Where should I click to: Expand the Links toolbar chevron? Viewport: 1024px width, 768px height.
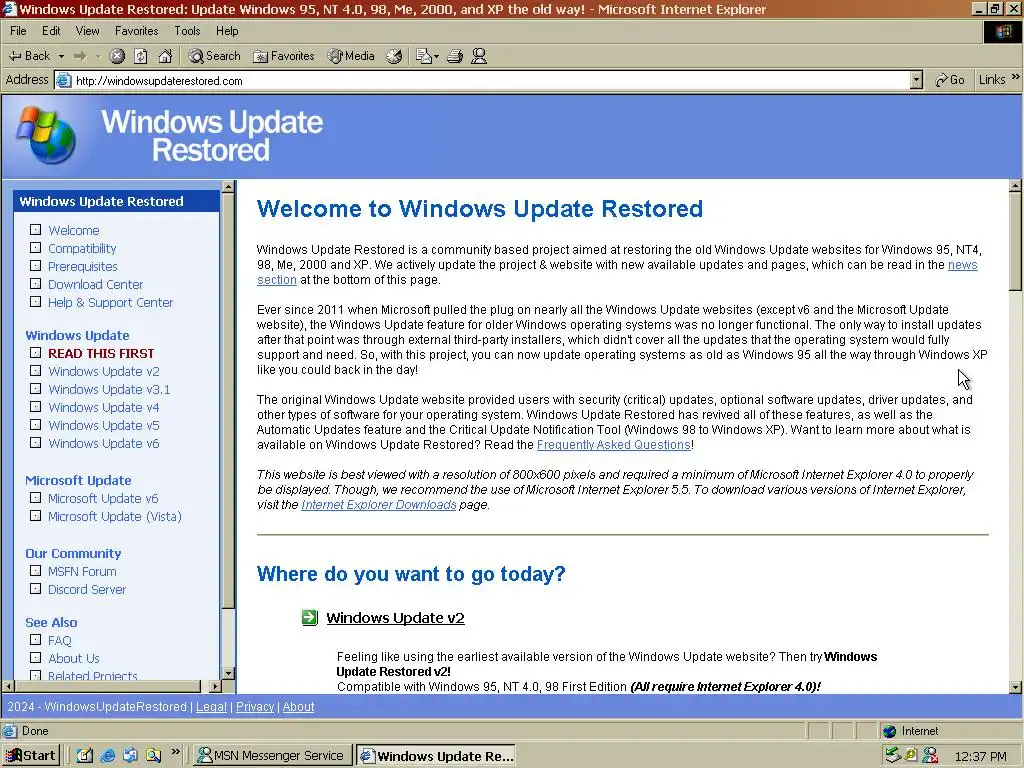pyautogui.click(x=1016, y=77)
